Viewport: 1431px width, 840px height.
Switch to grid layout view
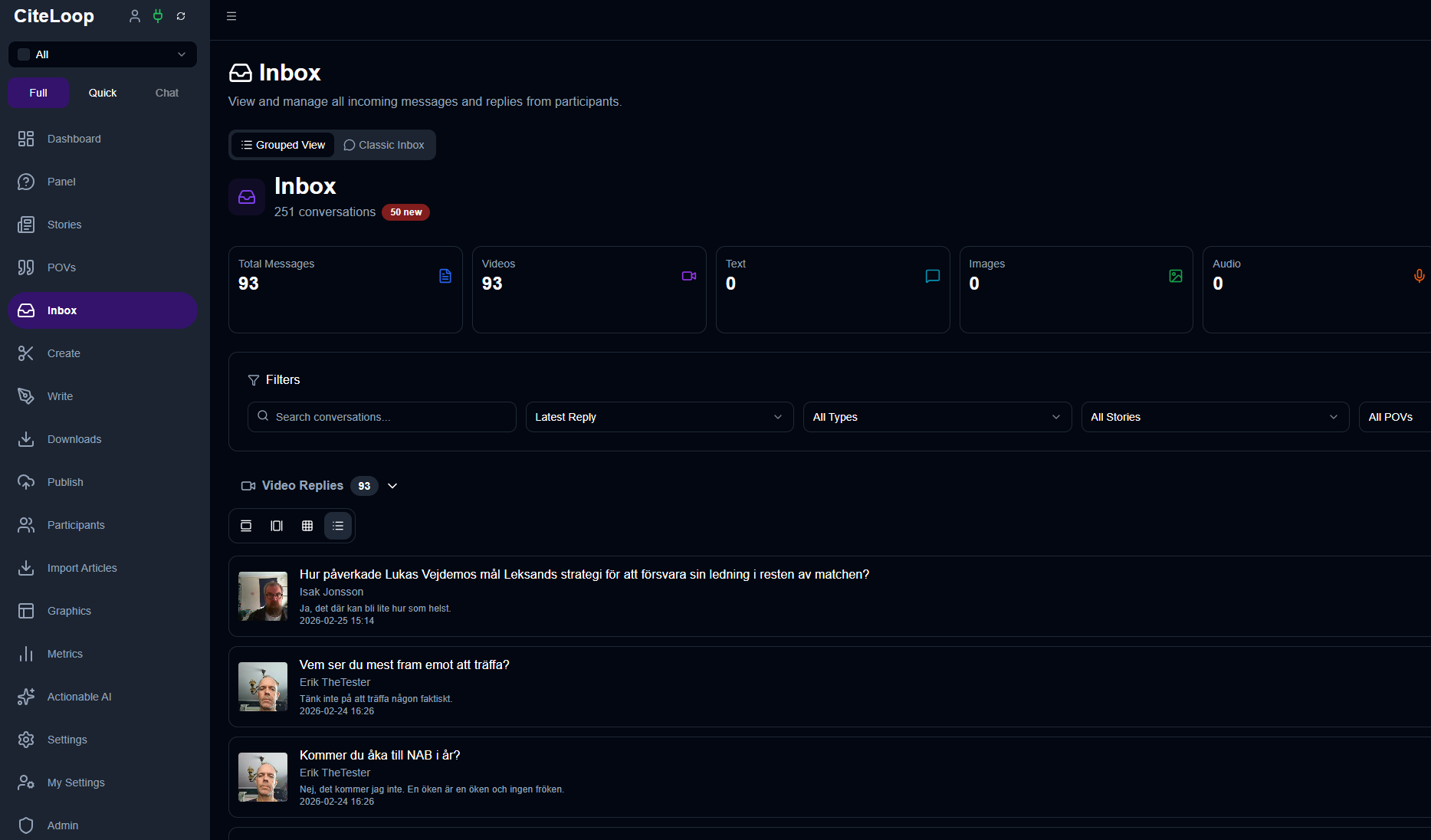(x=307, y=526)
